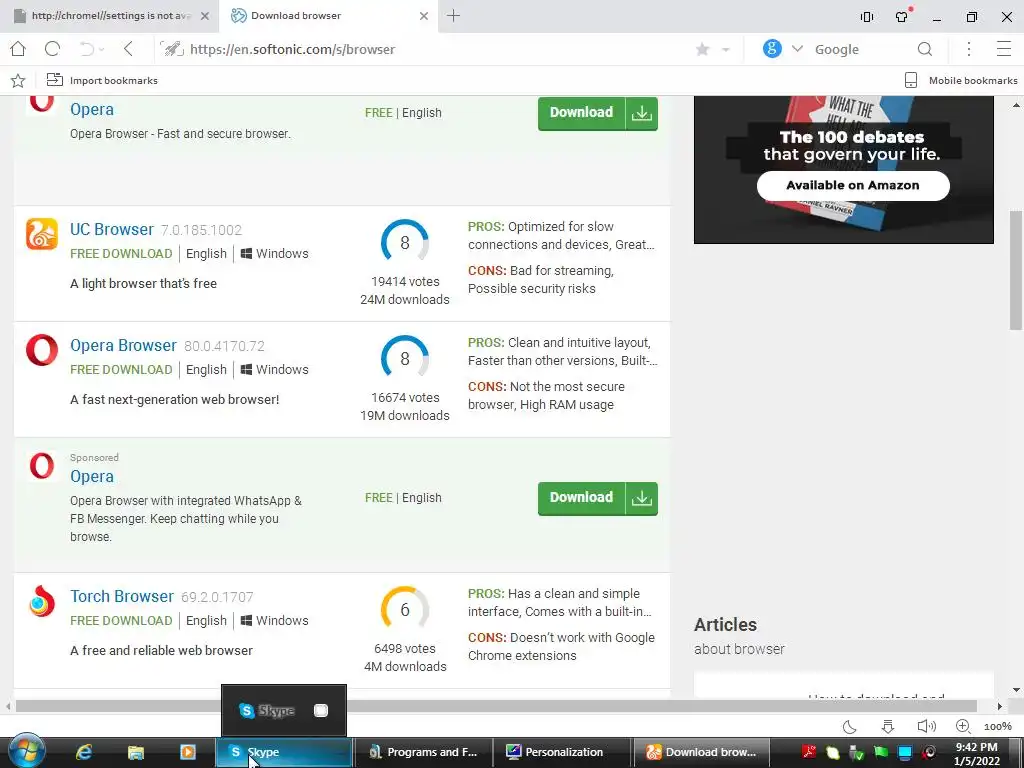
Task: Focus the Google search input field
Action: (861, 49)
